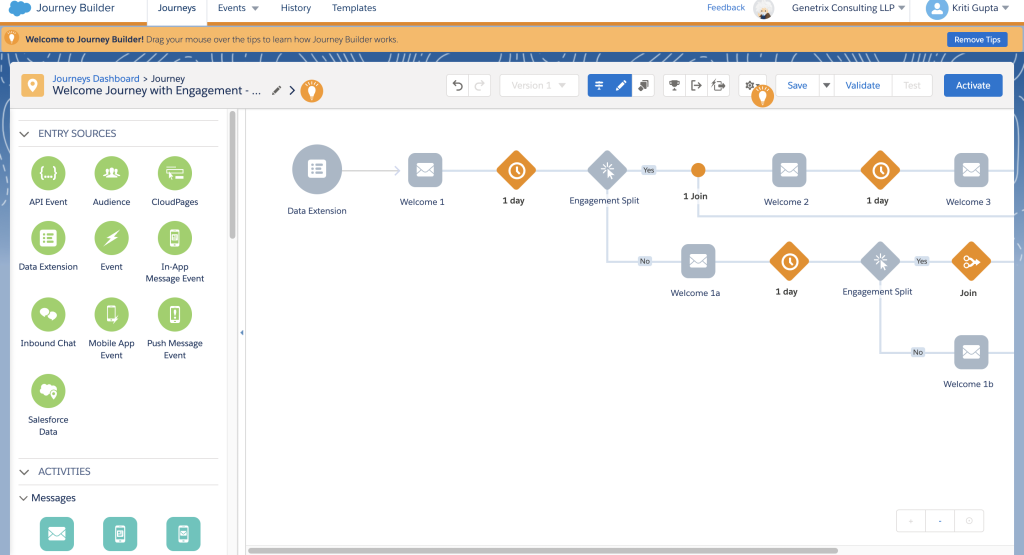This screenshot has width=1024, height=555.
Task: Select the Inbound Chat entry source
Action: [x=48, y=314]
